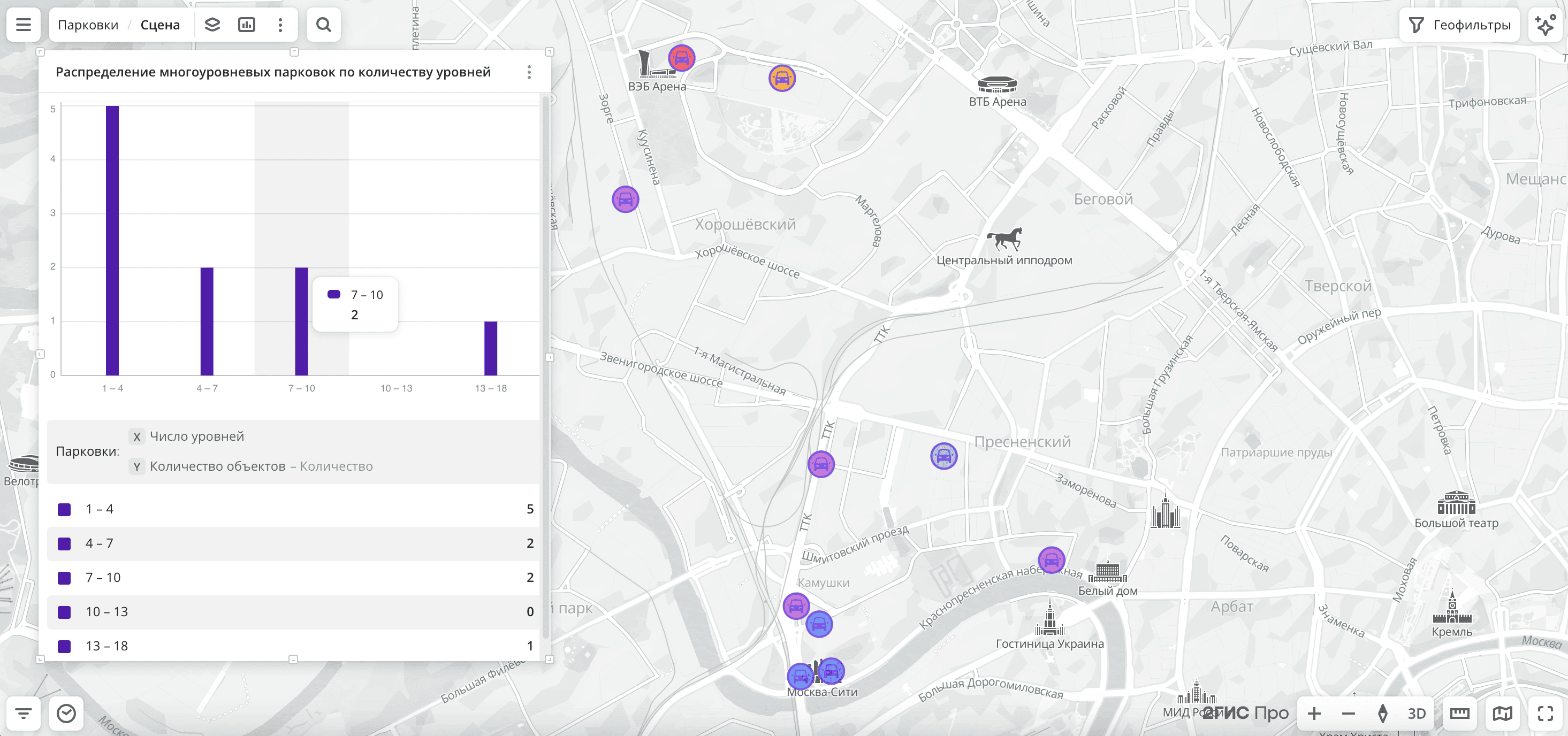This screenshot has width=1568, height=736.
Task: Go to Парковки breadcrumb
Action: [x=88, y=25]
